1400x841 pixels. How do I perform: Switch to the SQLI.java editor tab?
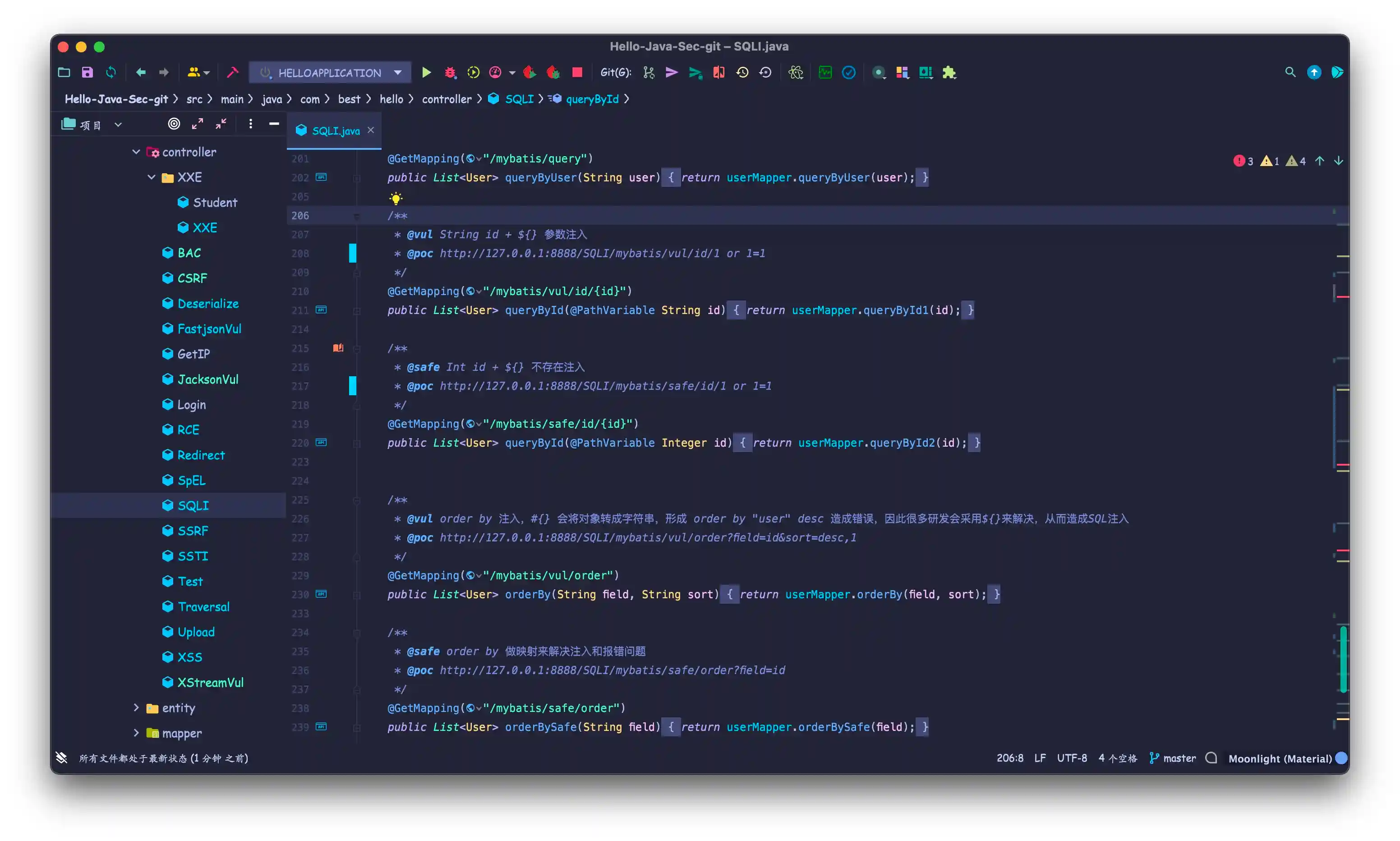click(x=335, y=131)
